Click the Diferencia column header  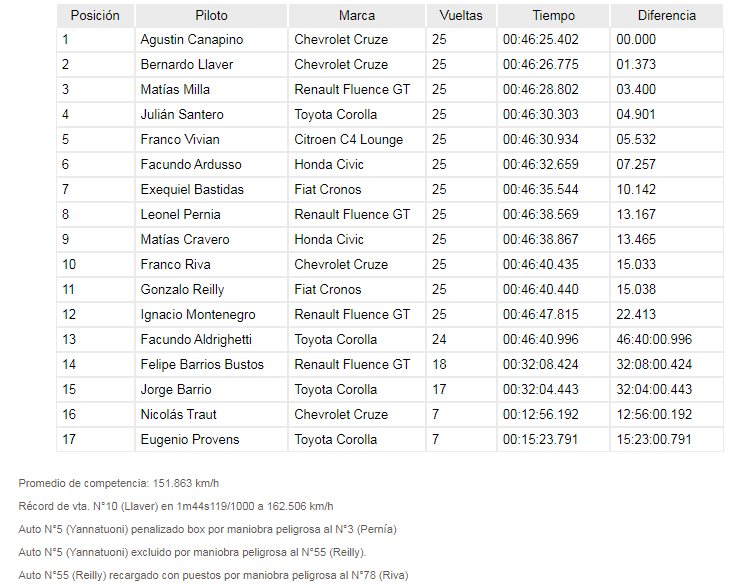[667, 15]
